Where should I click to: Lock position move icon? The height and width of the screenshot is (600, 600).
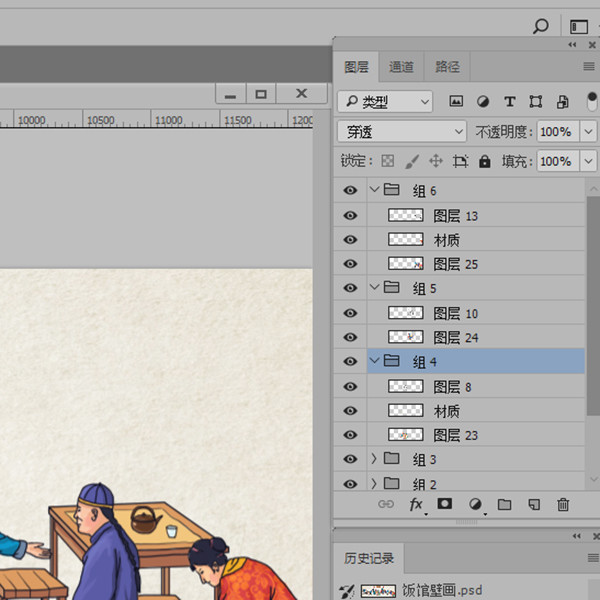(x=435, y=161)
